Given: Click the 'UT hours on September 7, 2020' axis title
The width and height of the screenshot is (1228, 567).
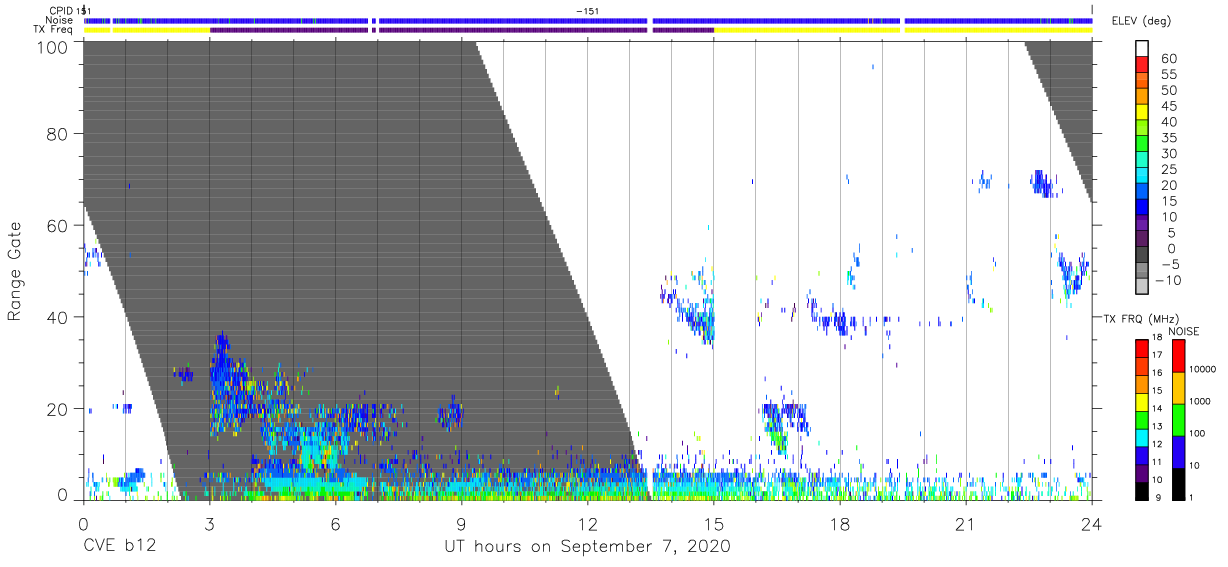Looking at the screenshot, I should point(587,547).
